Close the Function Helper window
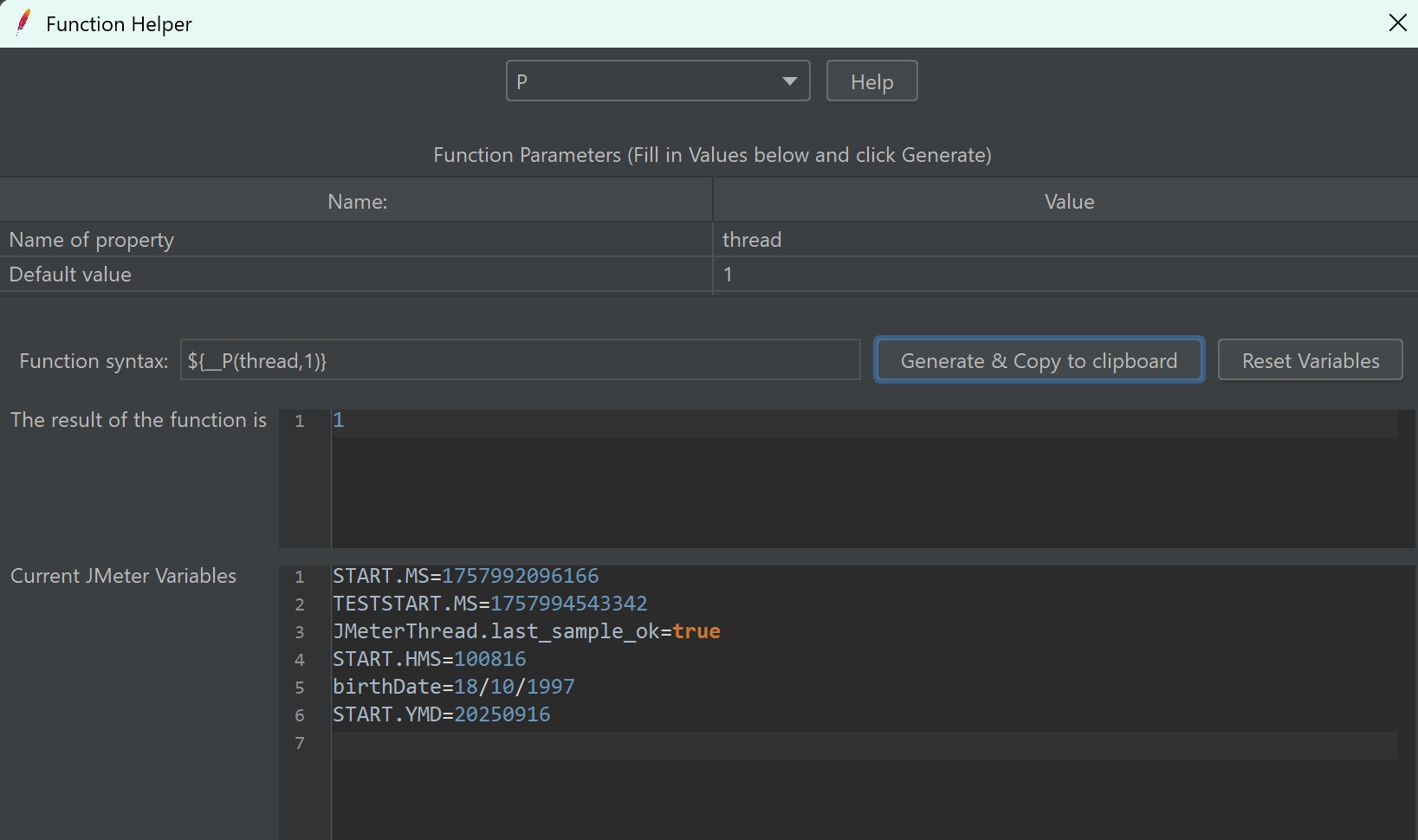The height and width of the screenshot is (840, 1418). 1397,23
